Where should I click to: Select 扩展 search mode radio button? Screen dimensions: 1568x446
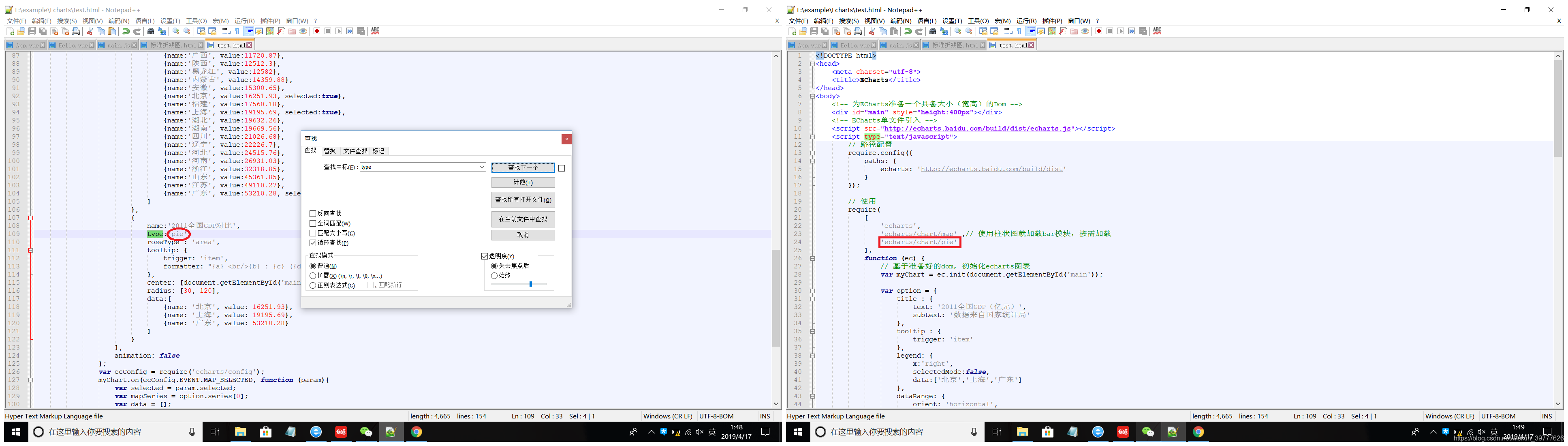pos(313,276)
